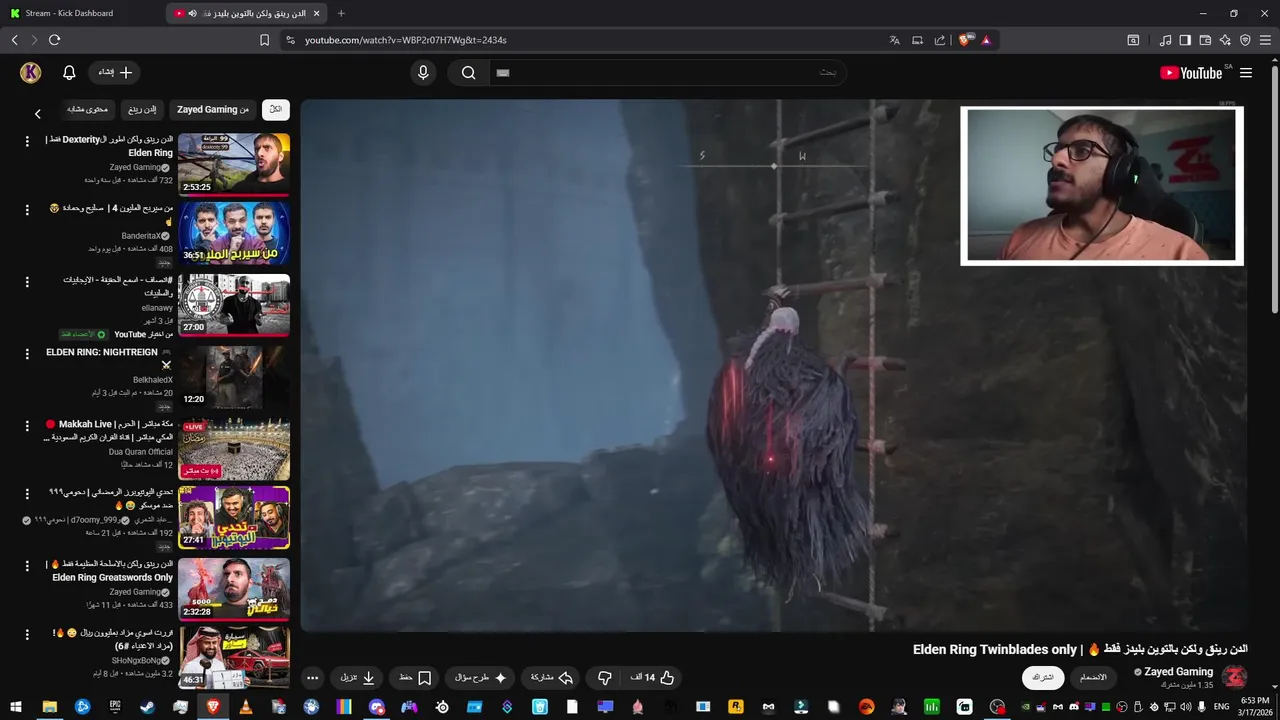Screen dimensions: 1280x720
Task: Click the URL address bar
Action: coord(580,40)
